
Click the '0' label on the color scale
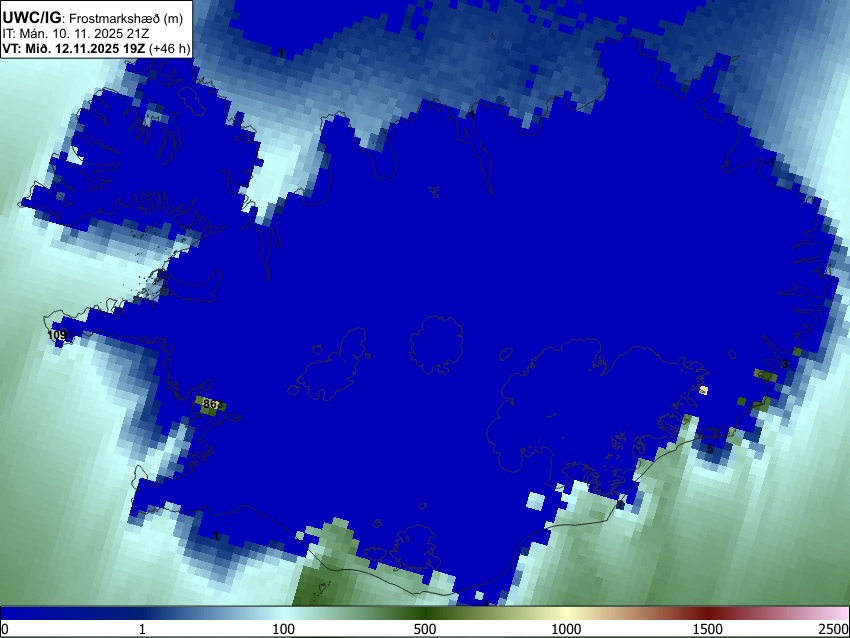(5, 629)
